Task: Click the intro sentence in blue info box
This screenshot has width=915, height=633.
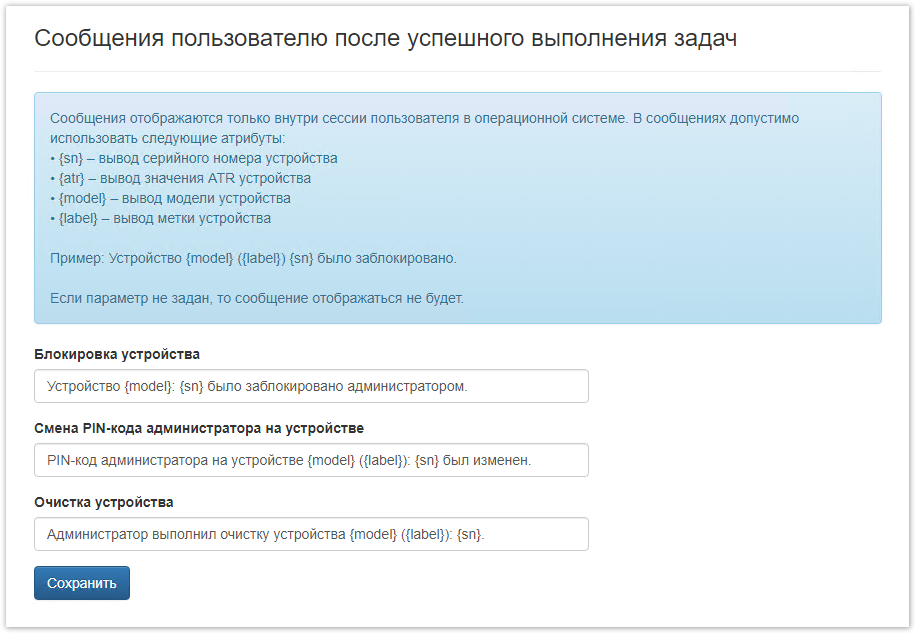Action: pos(424,118)
